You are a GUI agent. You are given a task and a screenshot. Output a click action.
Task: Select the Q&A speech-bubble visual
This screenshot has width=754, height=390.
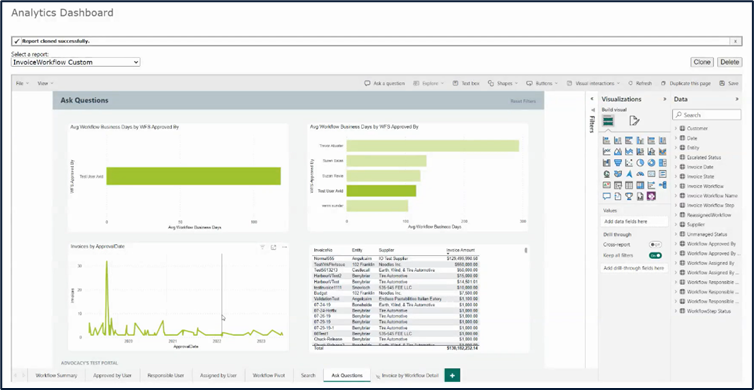(607, 196)
